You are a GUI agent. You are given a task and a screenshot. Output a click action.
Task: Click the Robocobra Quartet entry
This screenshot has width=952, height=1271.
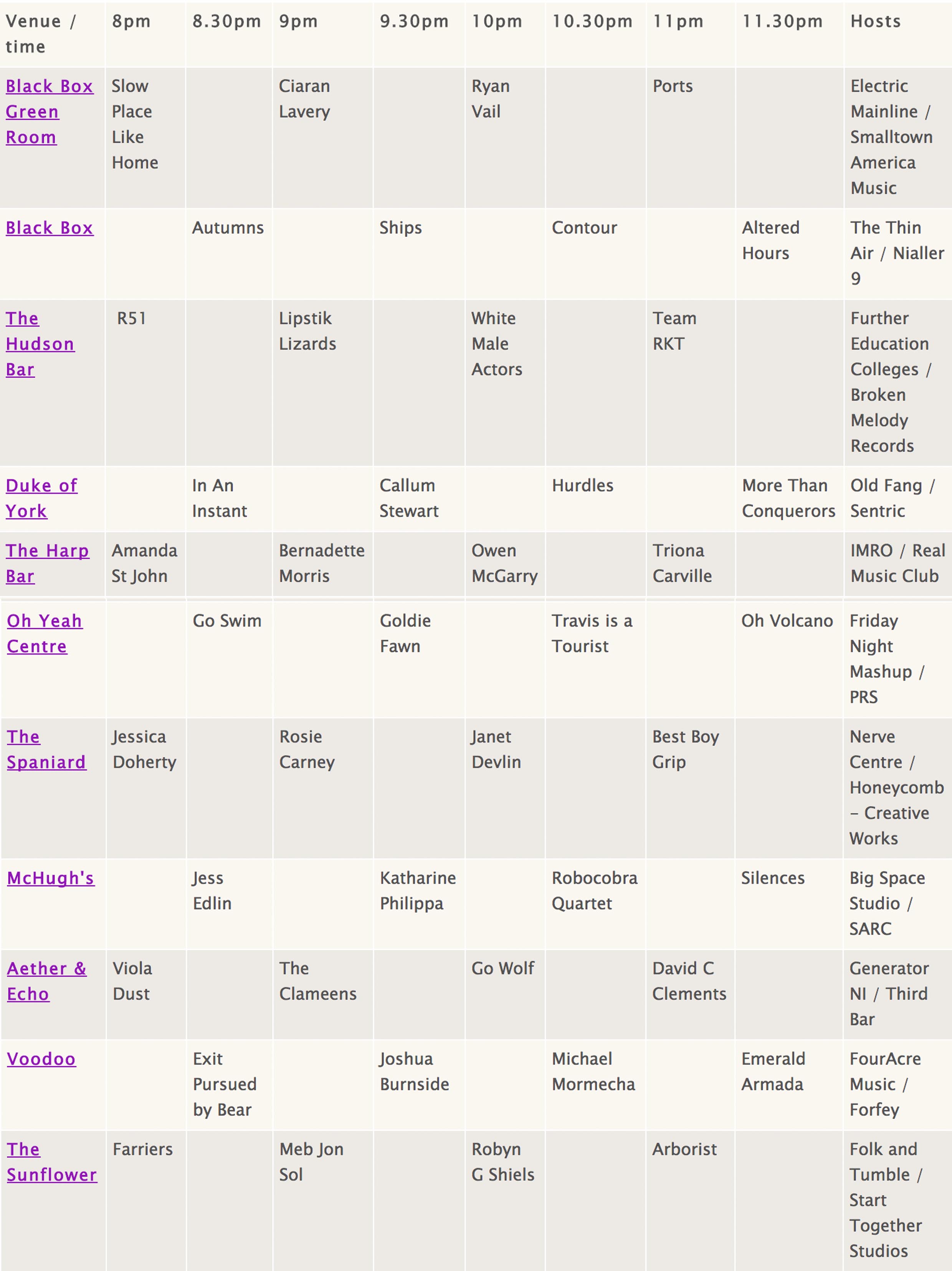(595, 890)
